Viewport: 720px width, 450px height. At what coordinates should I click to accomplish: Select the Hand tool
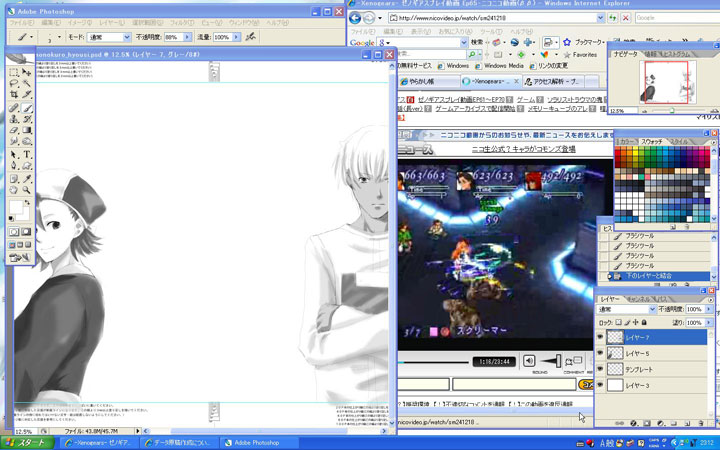point(14,190)
